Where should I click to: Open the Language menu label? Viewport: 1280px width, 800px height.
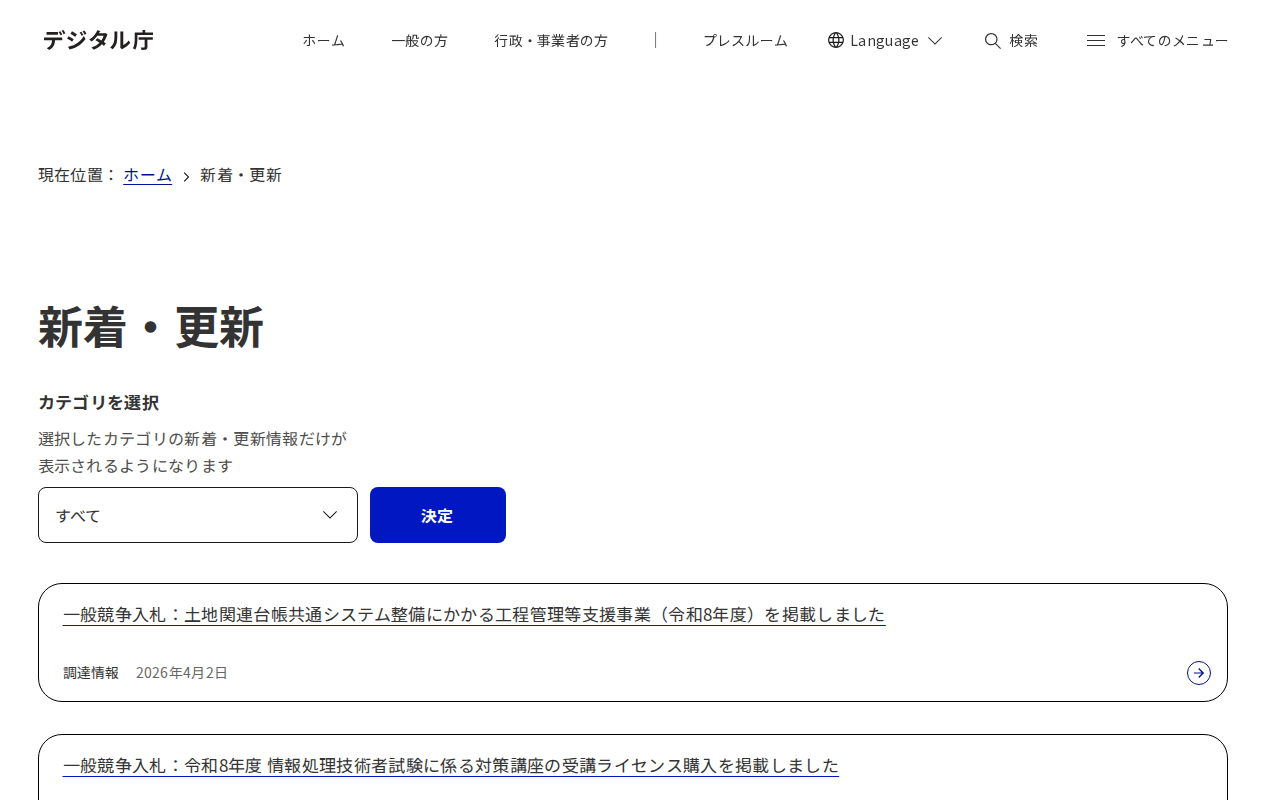[x=884, y=40]
